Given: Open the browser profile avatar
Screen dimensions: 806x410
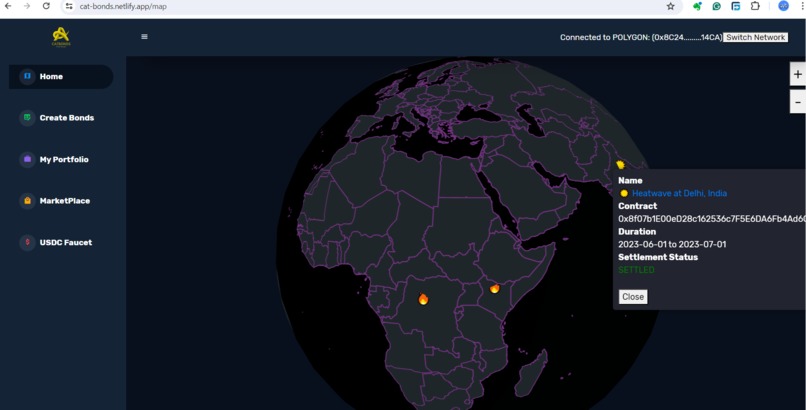Looking at the screenshot, I should click(x=783, y=6).
